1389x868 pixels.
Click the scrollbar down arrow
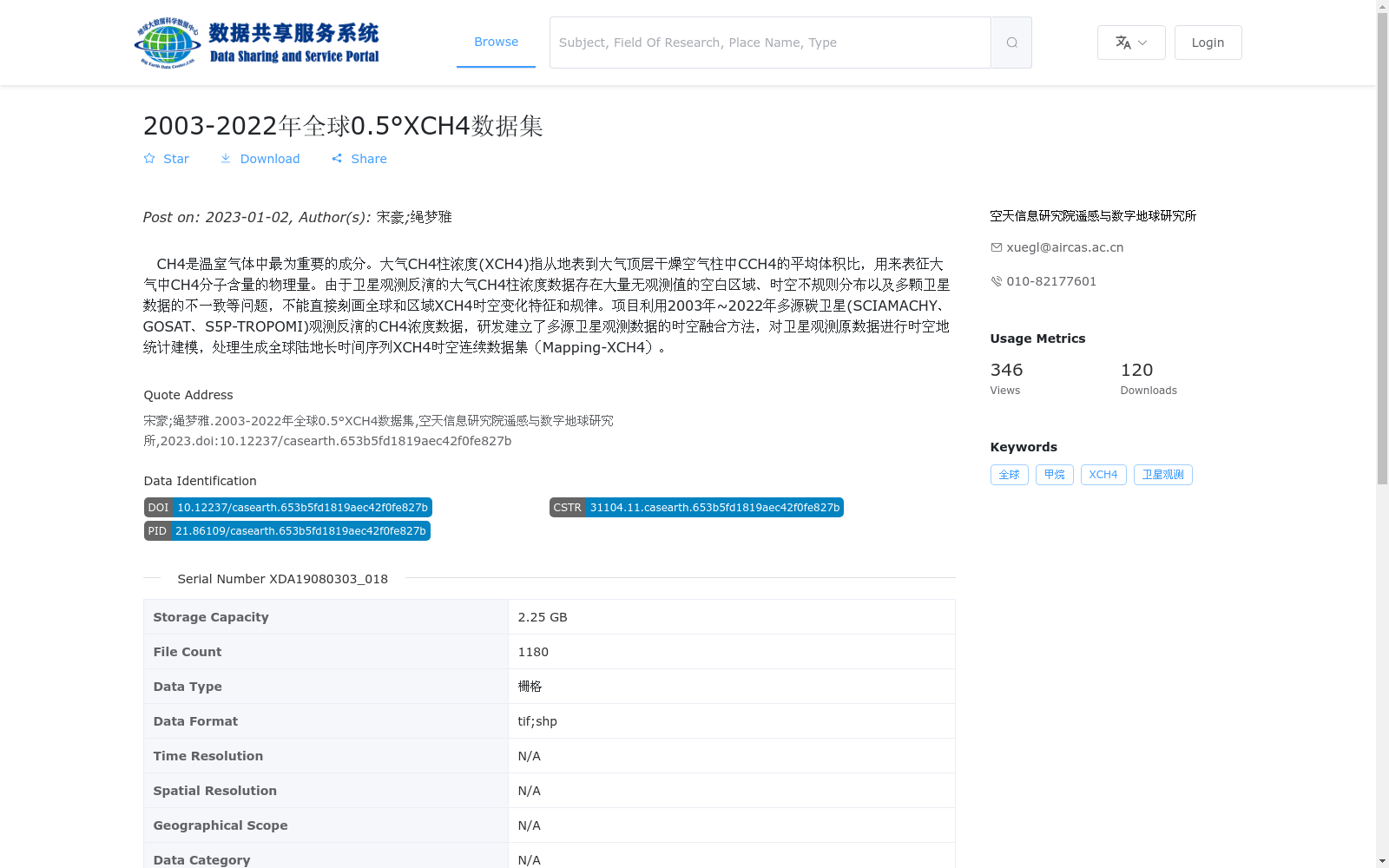[1382, 861]
